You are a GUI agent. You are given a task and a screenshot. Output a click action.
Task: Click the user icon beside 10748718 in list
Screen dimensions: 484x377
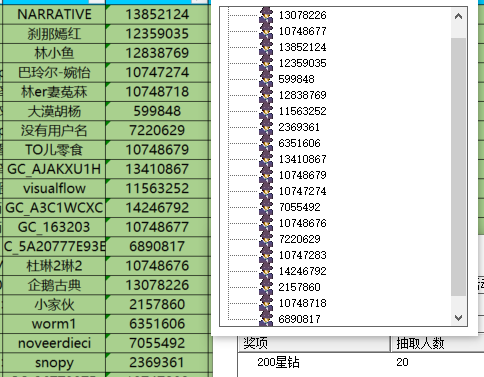coord(266,303)
